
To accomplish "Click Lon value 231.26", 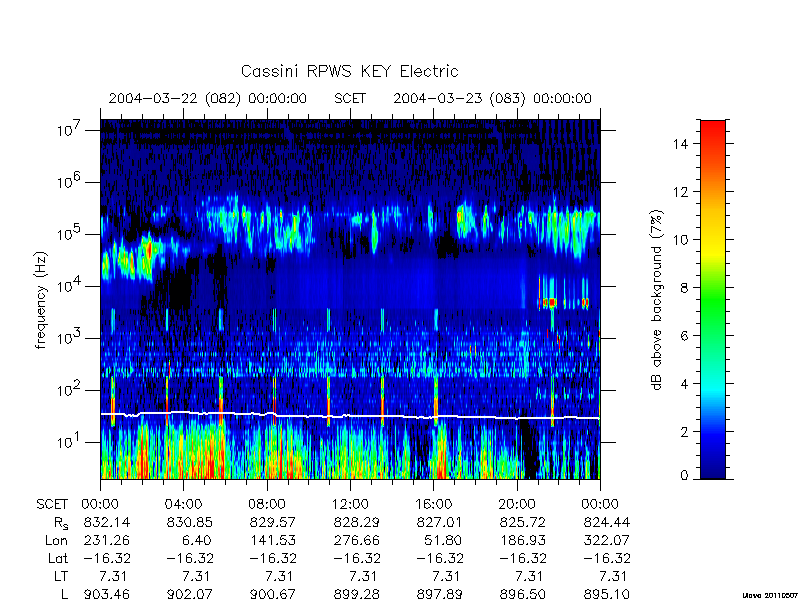I will (107, 540).
